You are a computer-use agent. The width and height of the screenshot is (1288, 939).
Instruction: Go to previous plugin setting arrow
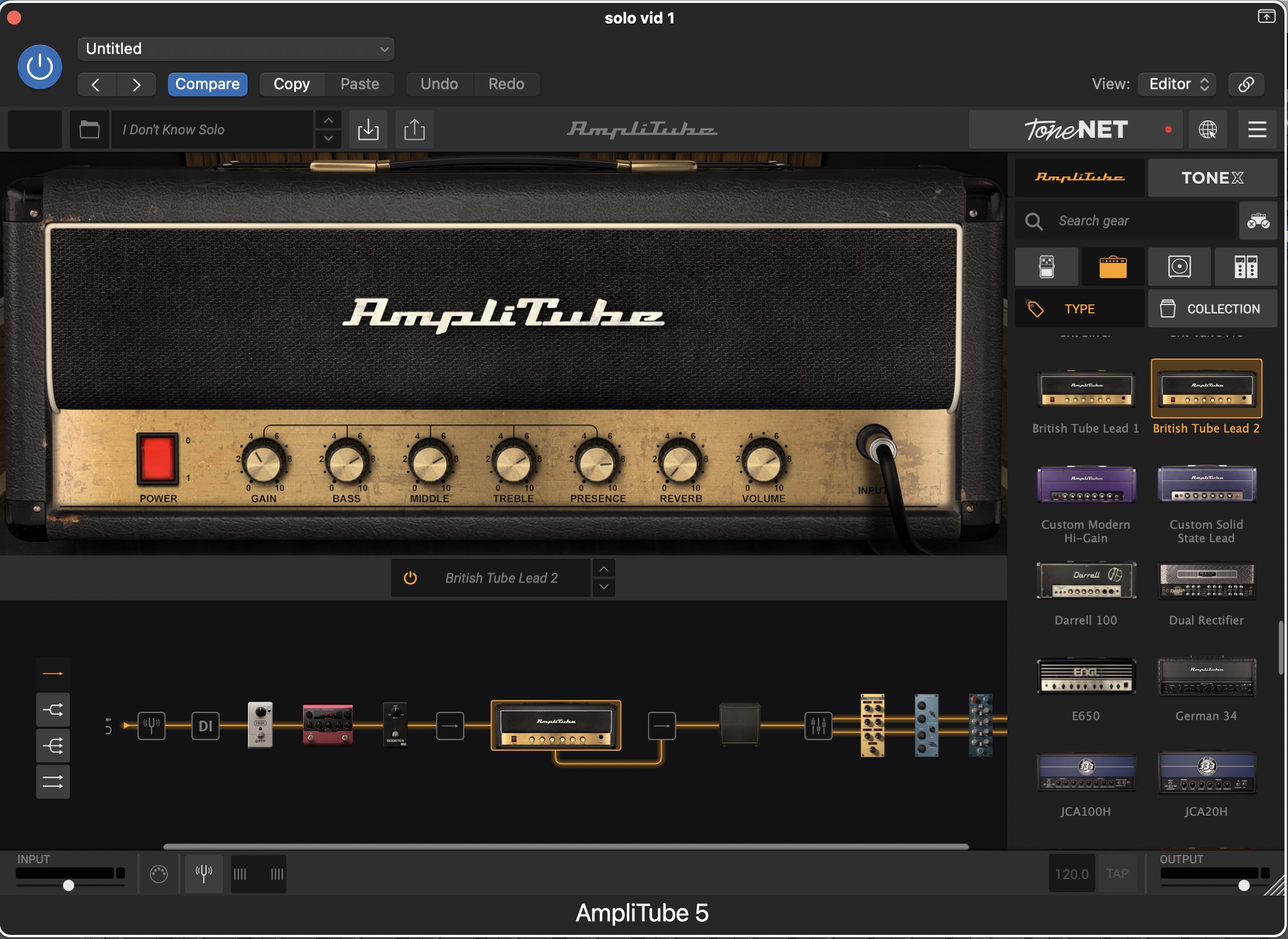coord(97,85)
